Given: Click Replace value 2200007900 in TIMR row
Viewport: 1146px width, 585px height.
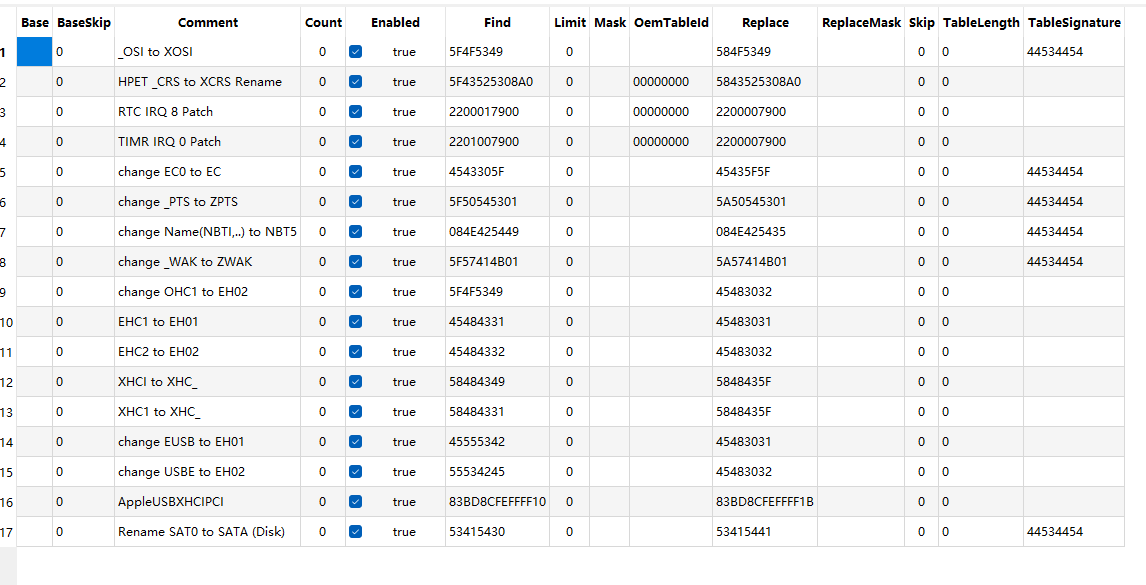Looking at the screenshot, I should click(x=751, y=142).
